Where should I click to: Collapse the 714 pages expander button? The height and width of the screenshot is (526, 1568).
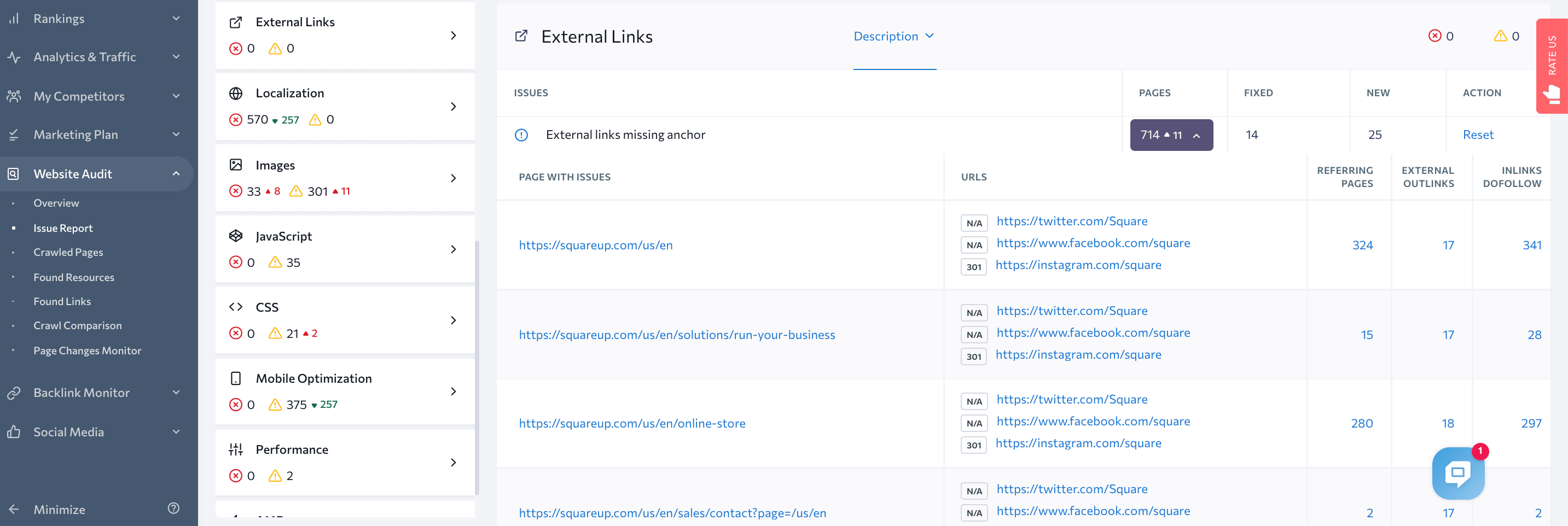point(1171,135)
